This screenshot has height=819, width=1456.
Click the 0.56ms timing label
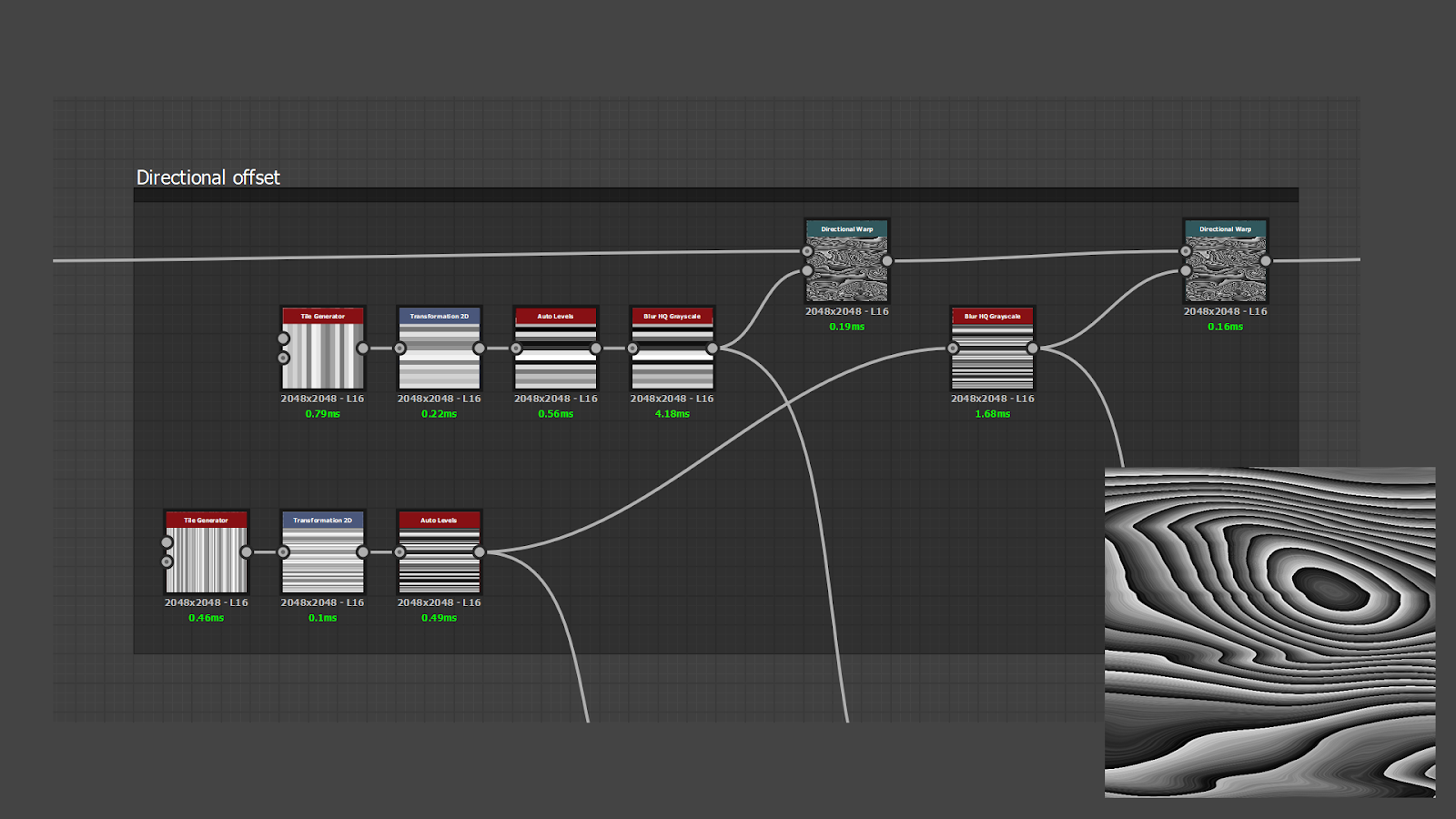(556, 414)
